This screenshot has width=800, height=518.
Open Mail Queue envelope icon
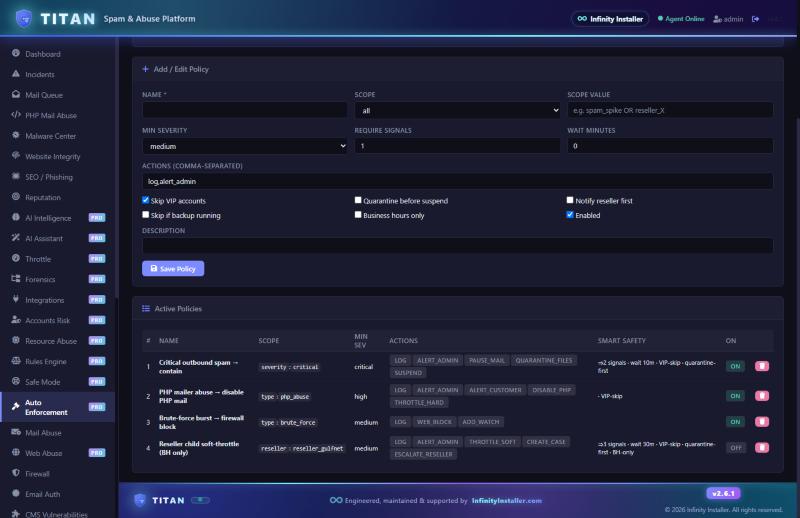[16, 94]
